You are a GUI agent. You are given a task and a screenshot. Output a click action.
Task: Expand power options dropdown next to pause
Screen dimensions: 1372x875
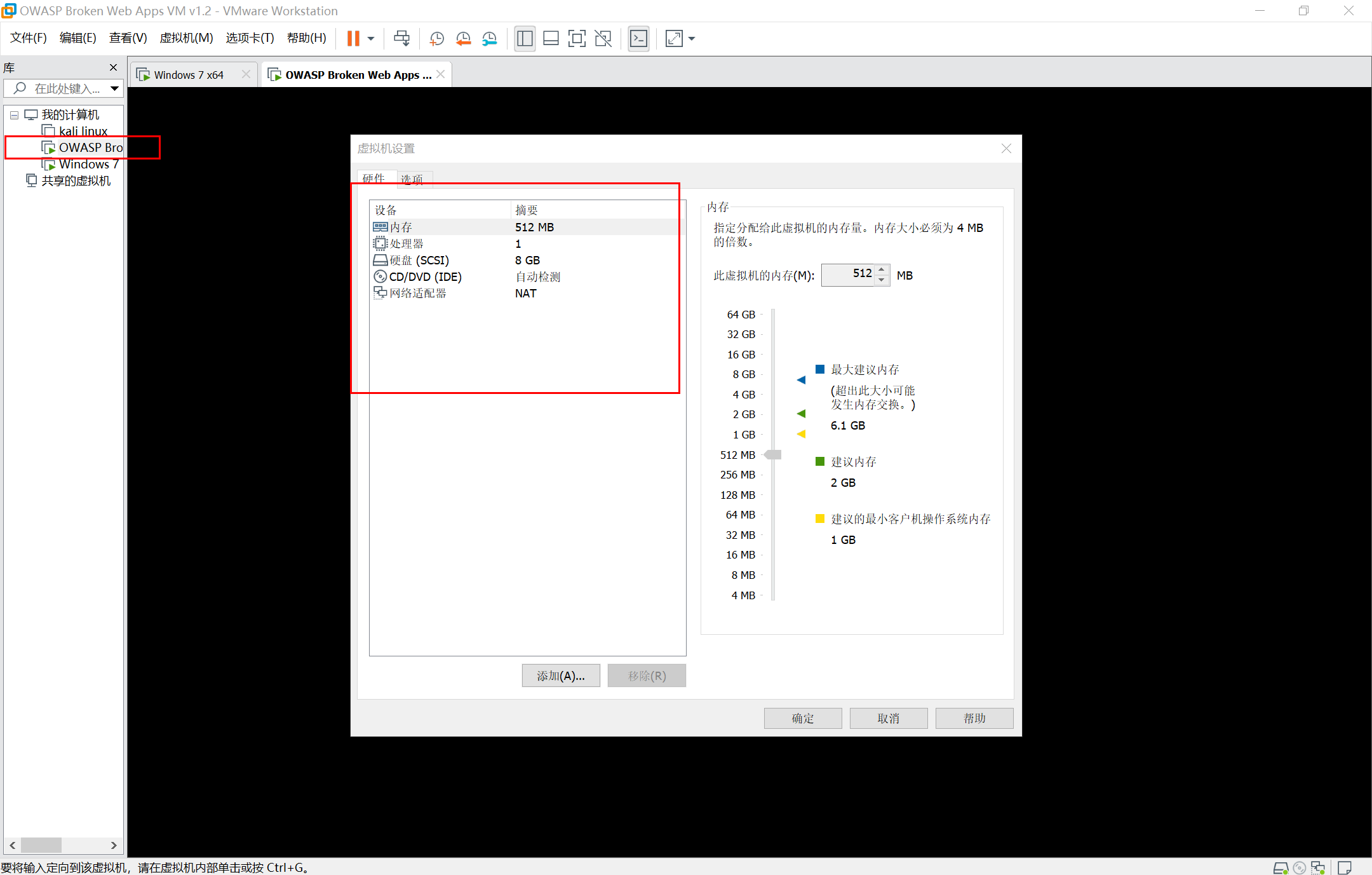(371, 39)
